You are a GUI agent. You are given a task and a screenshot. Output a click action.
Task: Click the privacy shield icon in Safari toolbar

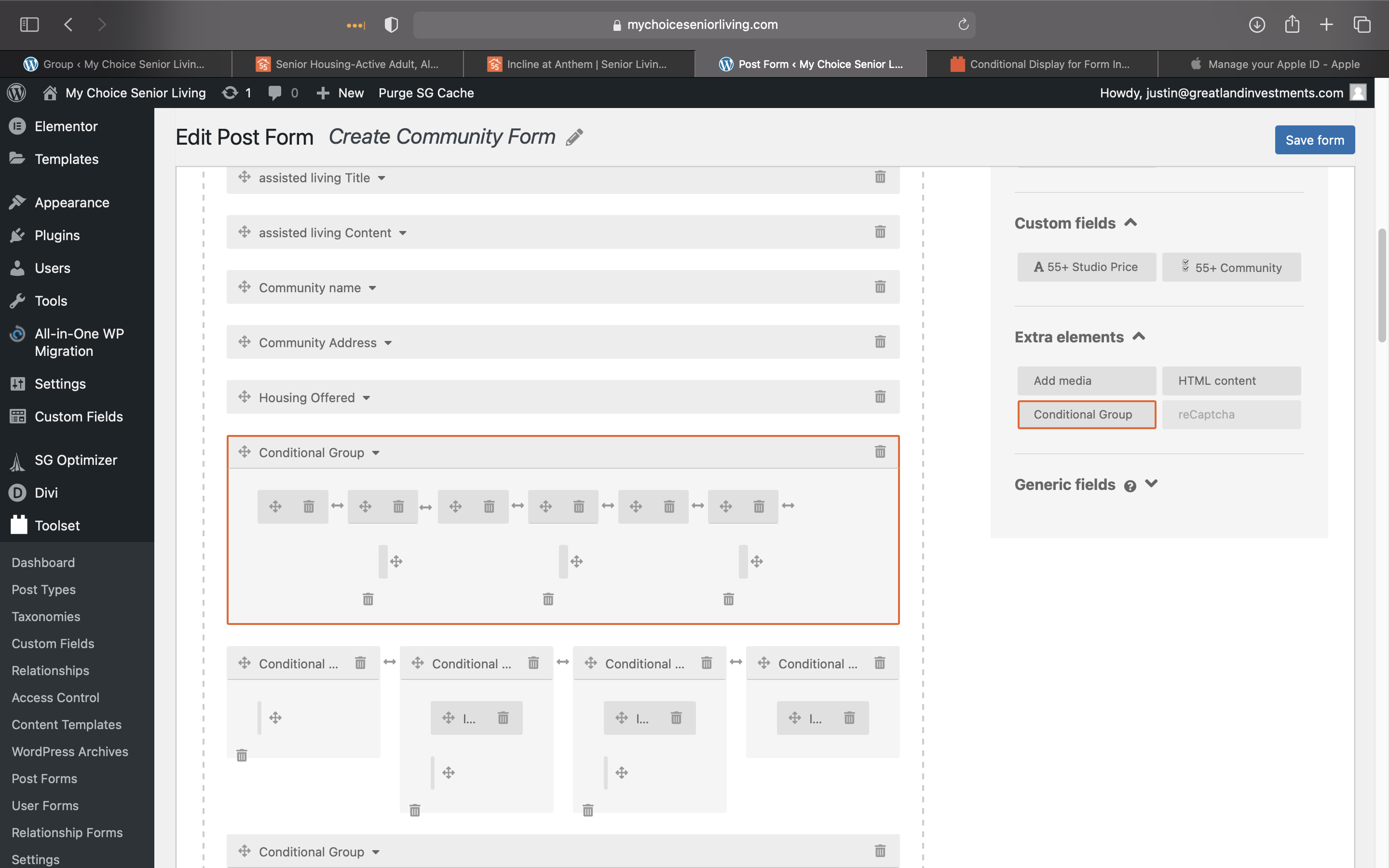point(392,25)
